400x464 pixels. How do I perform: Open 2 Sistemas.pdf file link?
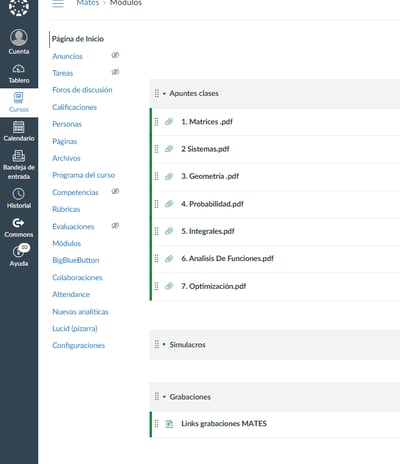point(205,149)
